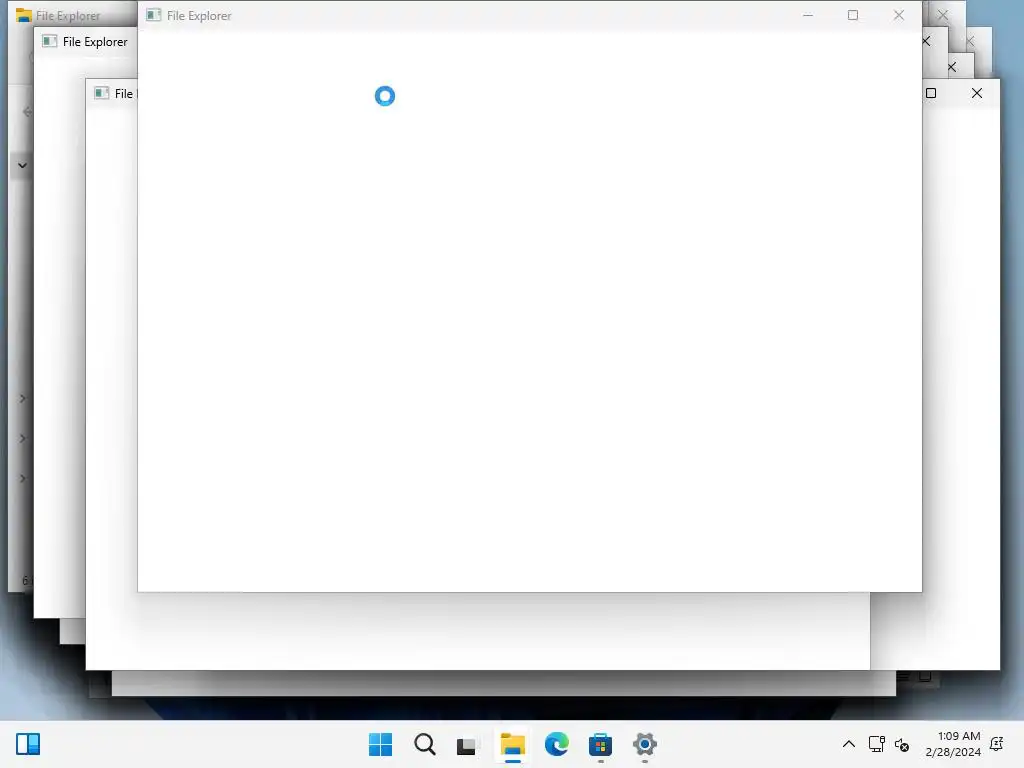Close the window titled "File"

[x=977, y=93]
